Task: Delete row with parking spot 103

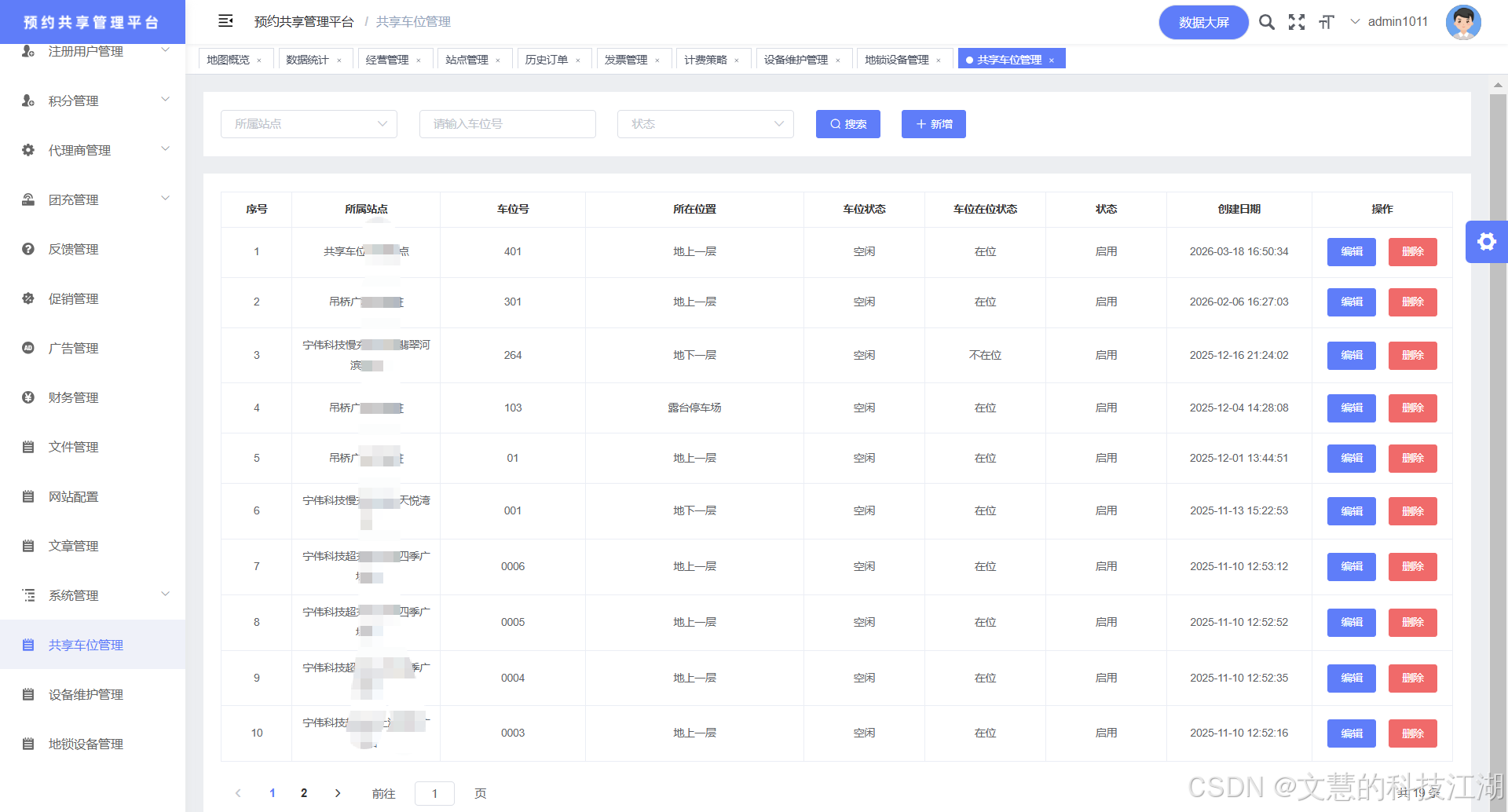Action: (1413, 408)
